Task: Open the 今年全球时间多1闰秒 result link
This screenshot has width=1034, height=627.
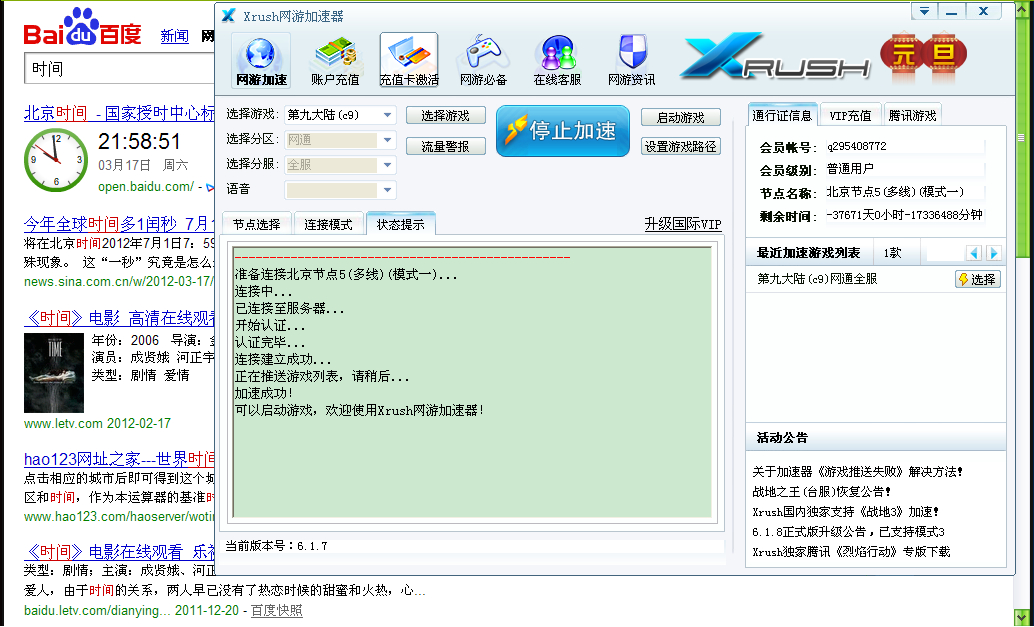Action: pyautogui.click(x=119, y=224)
